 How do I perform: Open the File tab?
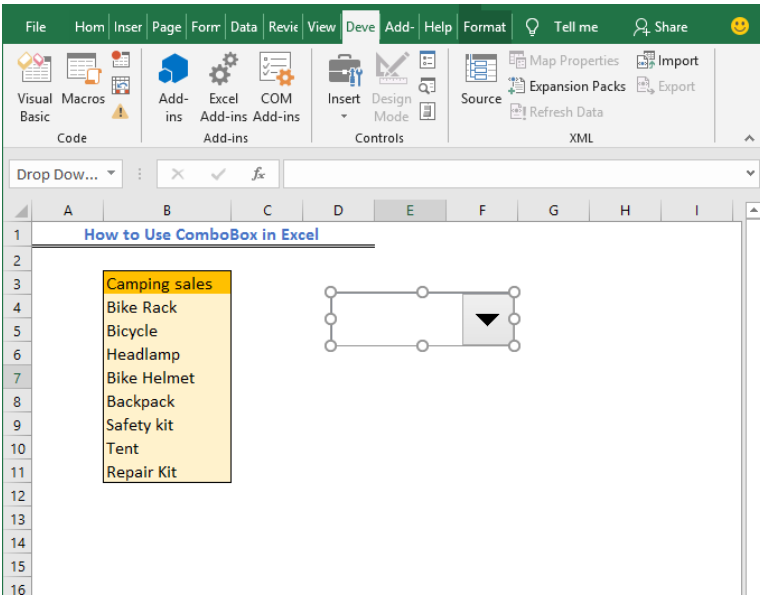tap(35, 27)
